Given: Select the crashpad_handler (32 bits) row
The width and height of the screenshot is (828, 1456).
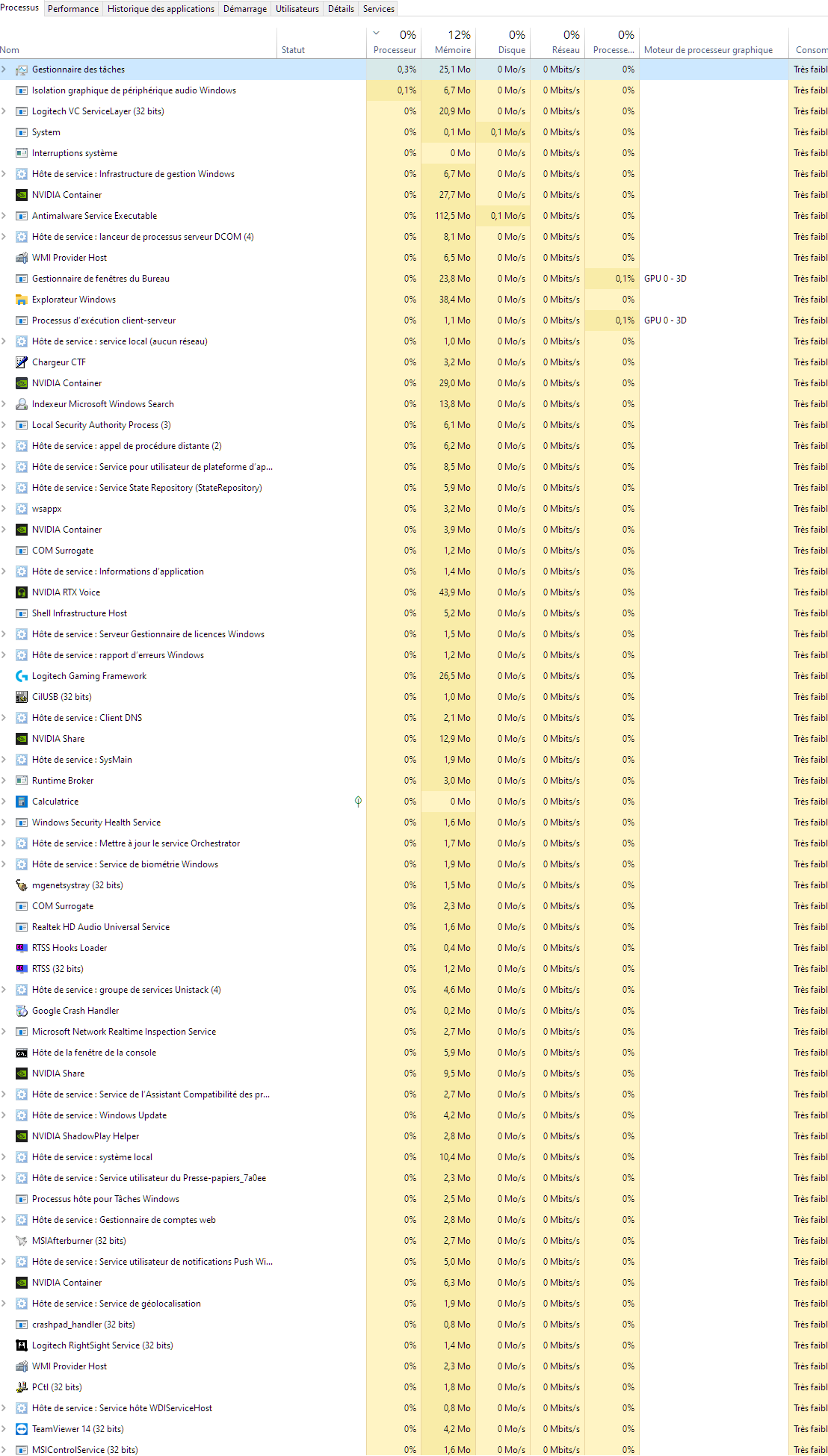Looking at the screenshot, I should click(414, 1325).
